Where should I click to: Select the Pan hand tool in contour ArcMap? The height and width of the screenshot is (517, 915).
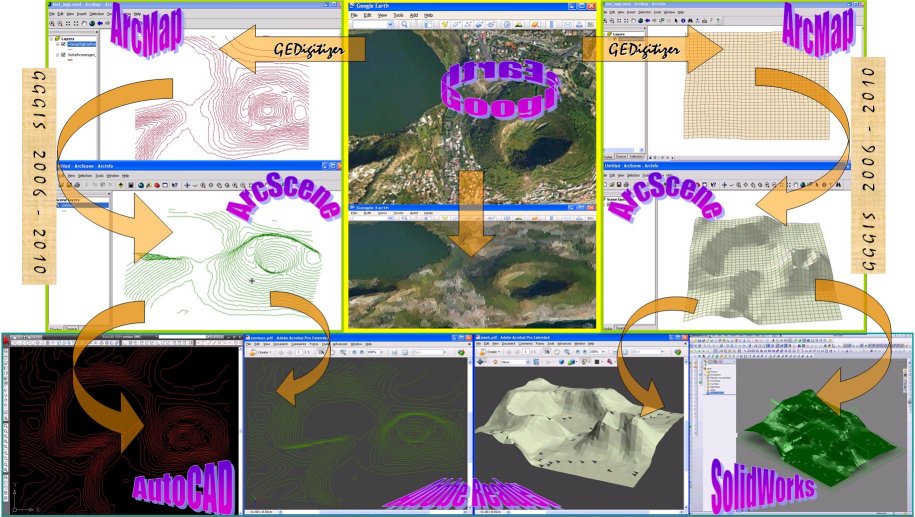tap(85, 23)
